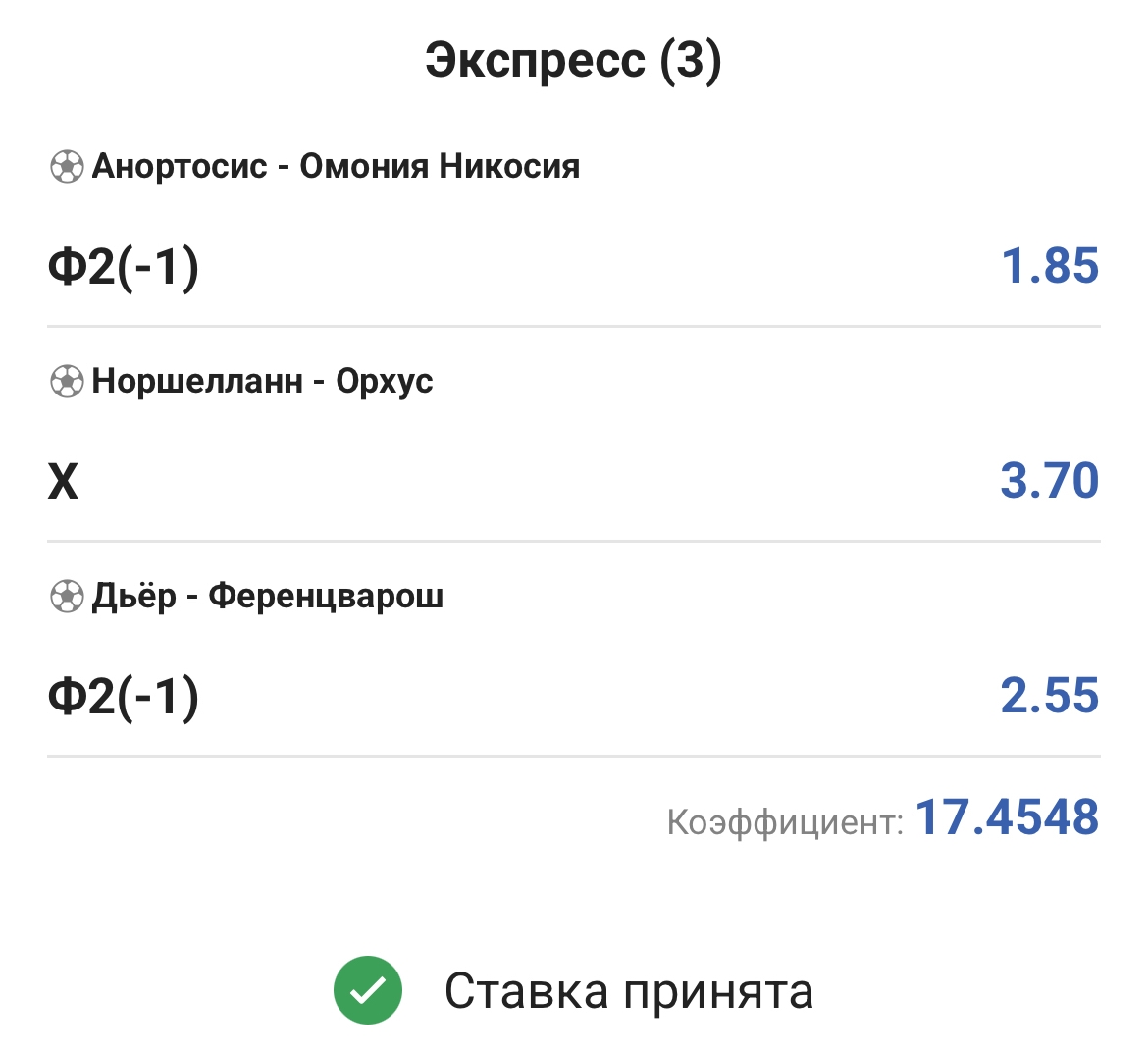Click the green checkmark icon
The height and width of the screenshot is (1051, 1148).
click(368, 990)
